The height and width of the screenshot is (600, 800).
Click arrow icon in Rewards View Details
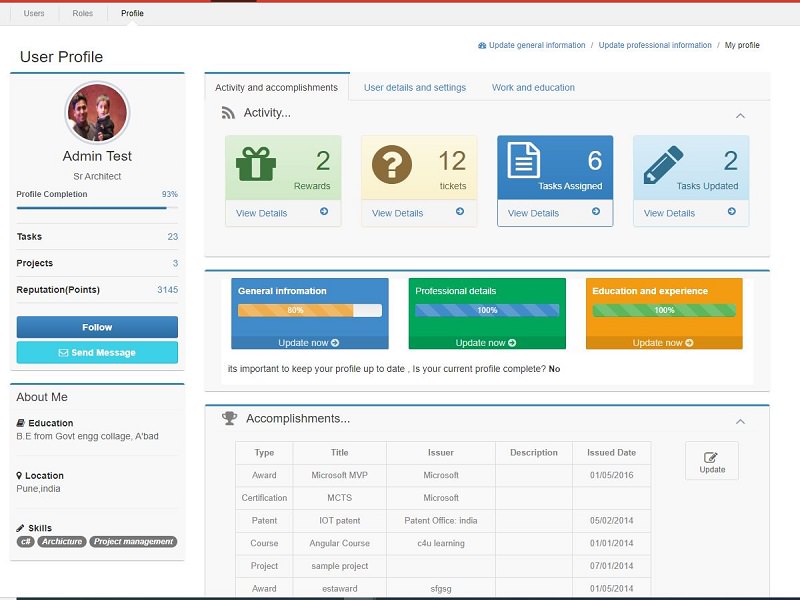click(324, 212)
